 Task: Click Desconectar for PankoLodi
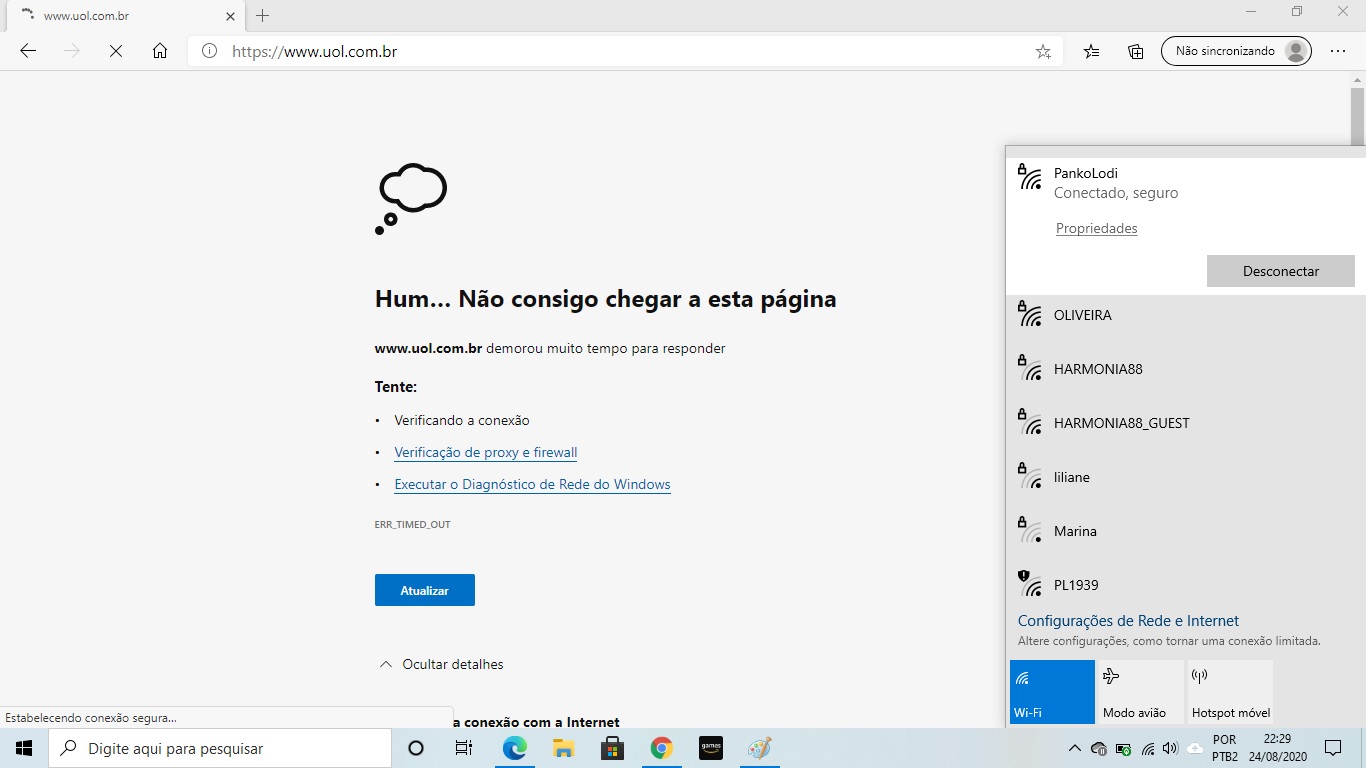1281,271
